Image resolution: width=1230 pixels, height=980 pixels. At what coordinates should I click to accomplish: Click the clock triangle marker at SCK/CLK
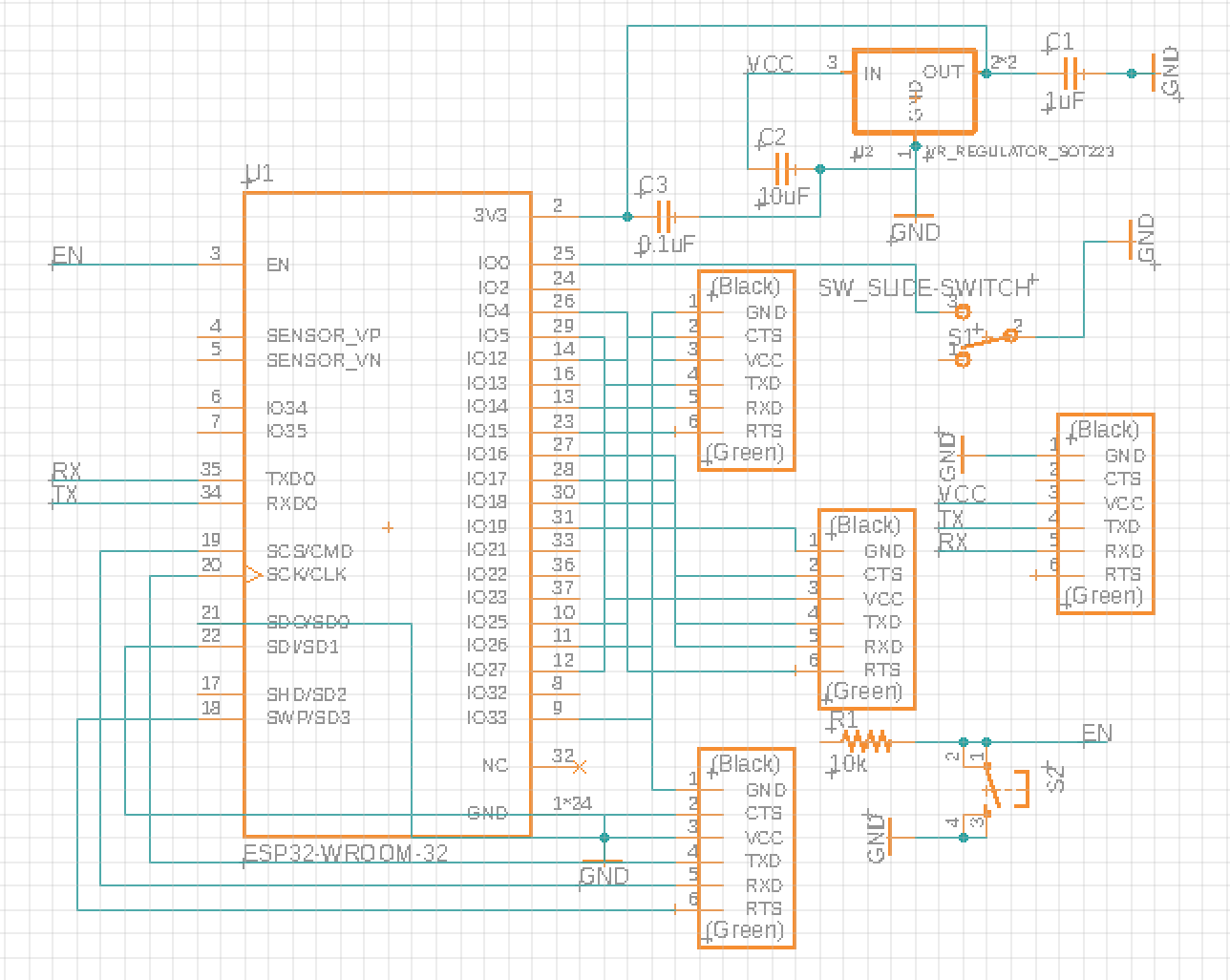click(x=253, y=574)
